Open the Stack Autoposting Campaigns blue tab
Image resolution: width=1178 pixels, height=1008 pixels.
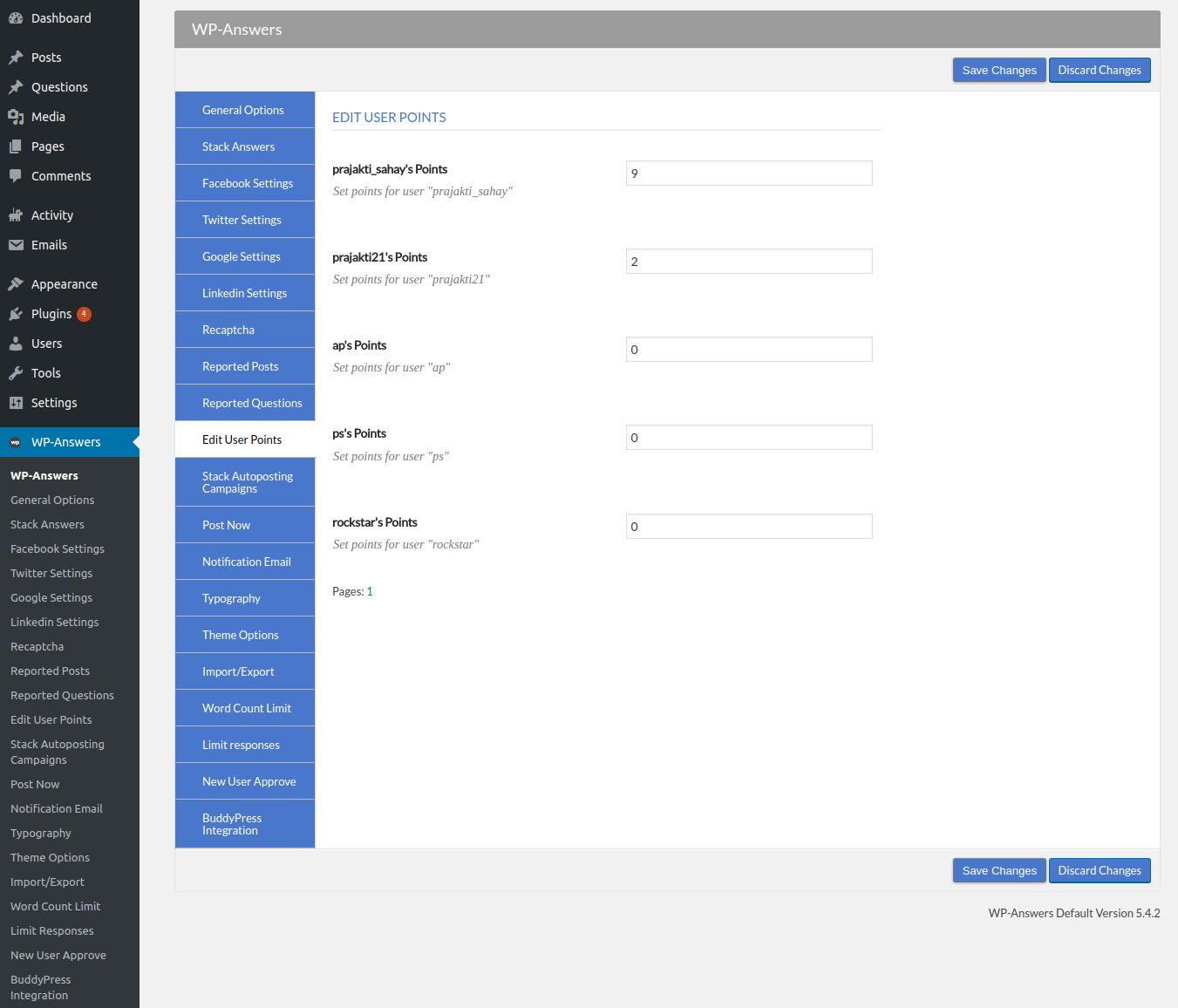pos(245,482)
